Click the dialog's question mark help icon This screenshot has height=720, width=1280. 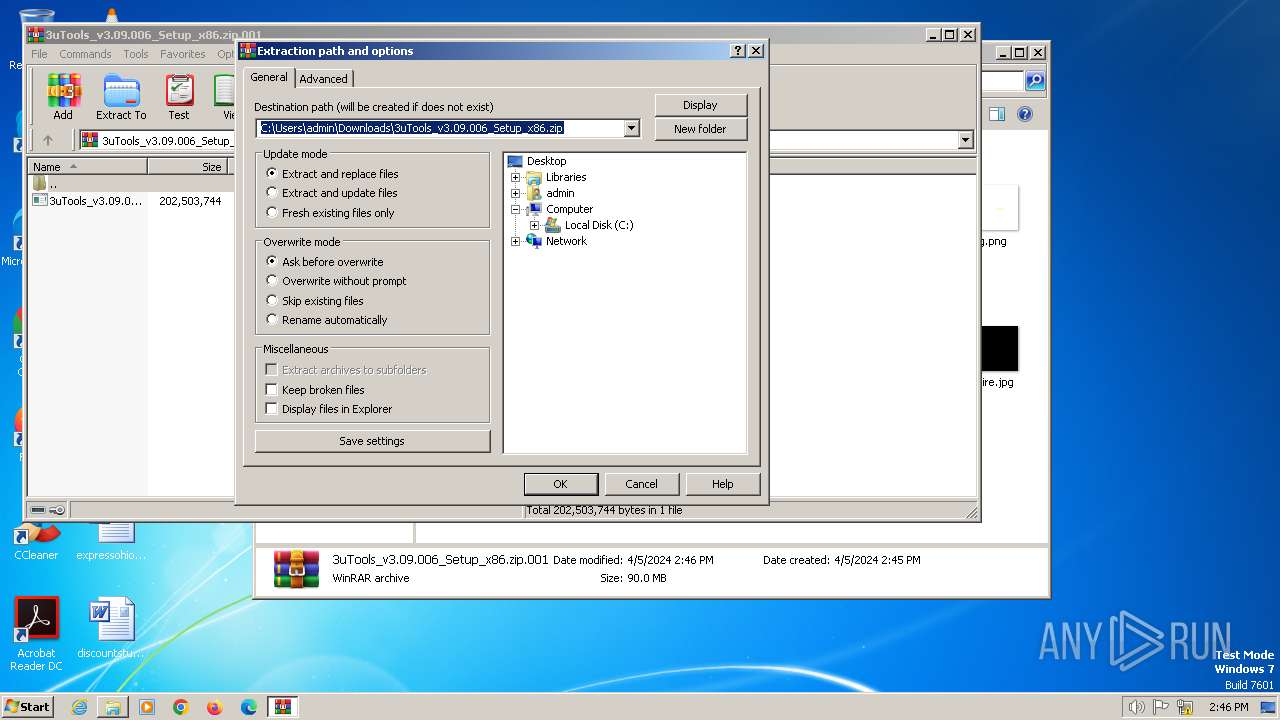pyautogui.click(x=738, y=51)
